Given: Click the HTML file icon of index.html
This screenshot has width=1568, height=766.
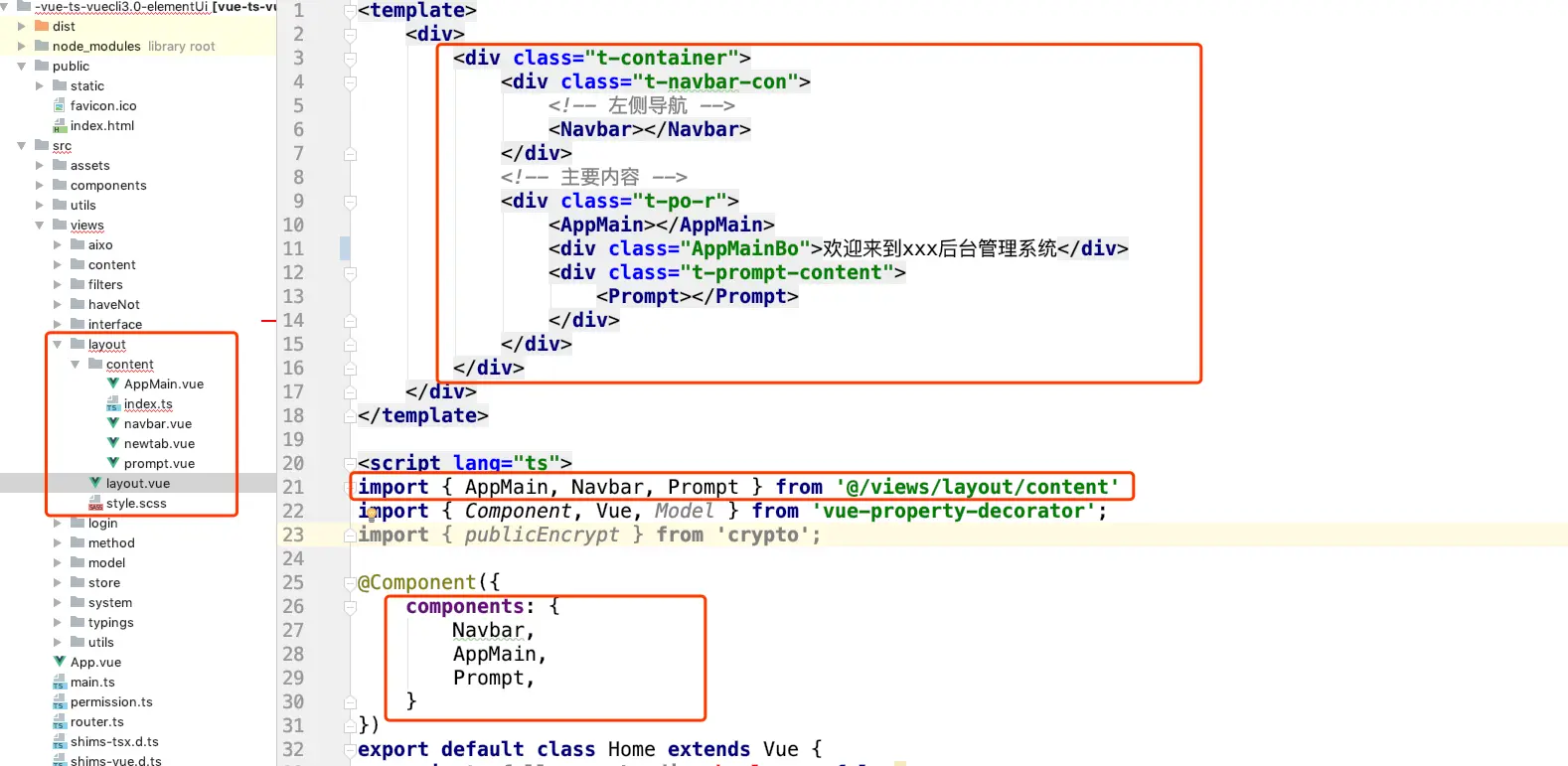Looking at the screenshot, I should 60,125.
